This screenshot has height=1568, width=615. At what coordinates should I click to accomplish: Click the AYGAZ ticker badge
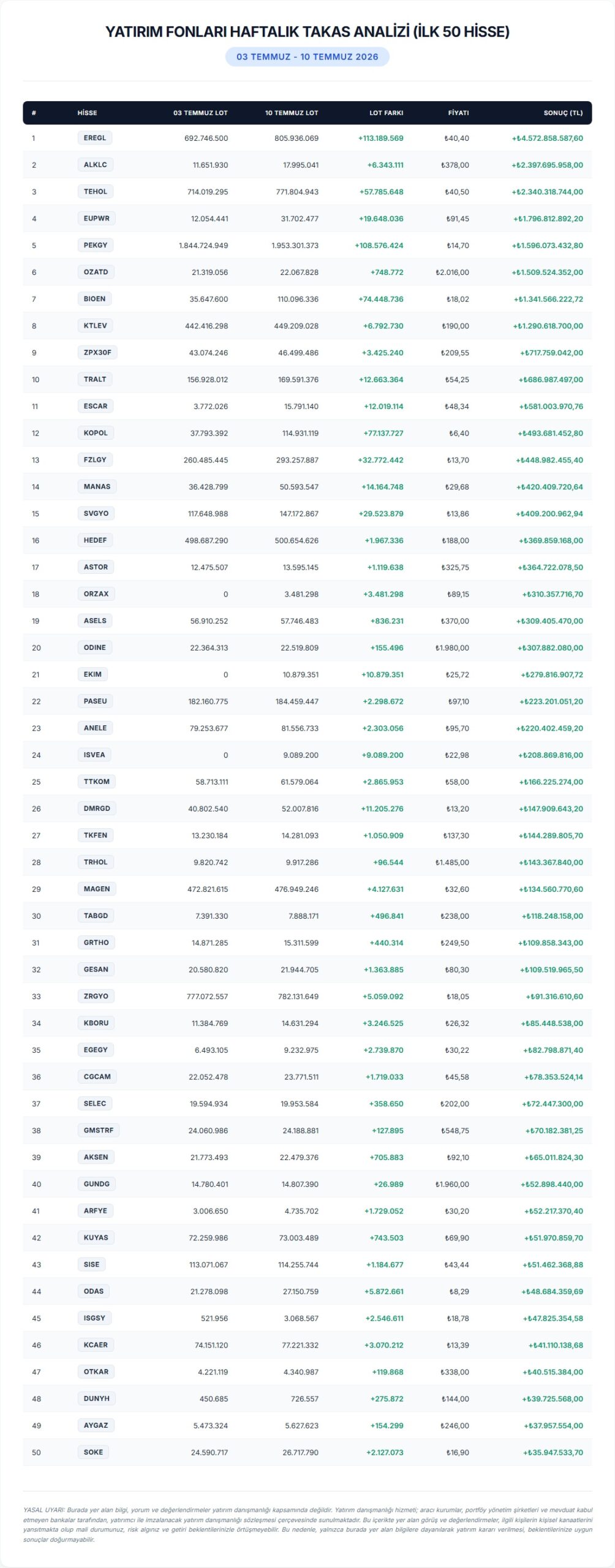pyautogui.click(x=96, y=1425)
